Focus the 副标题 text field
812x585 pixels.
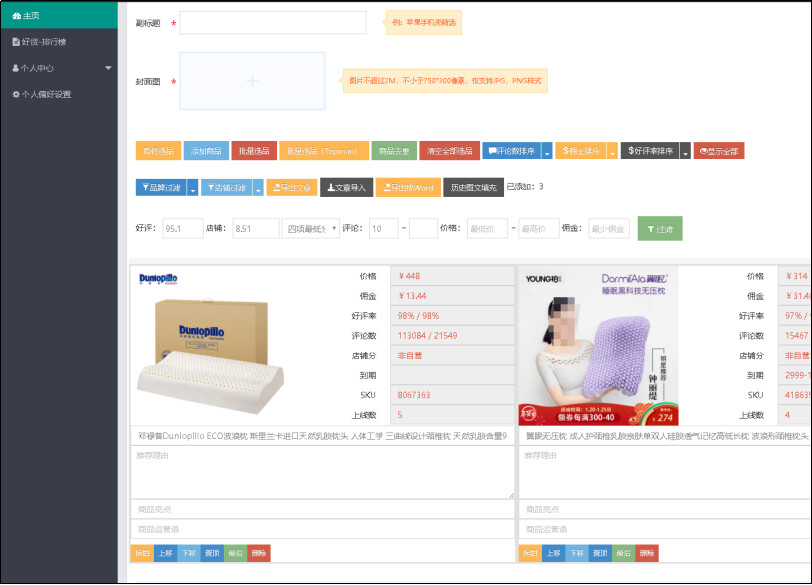[272, 23]
